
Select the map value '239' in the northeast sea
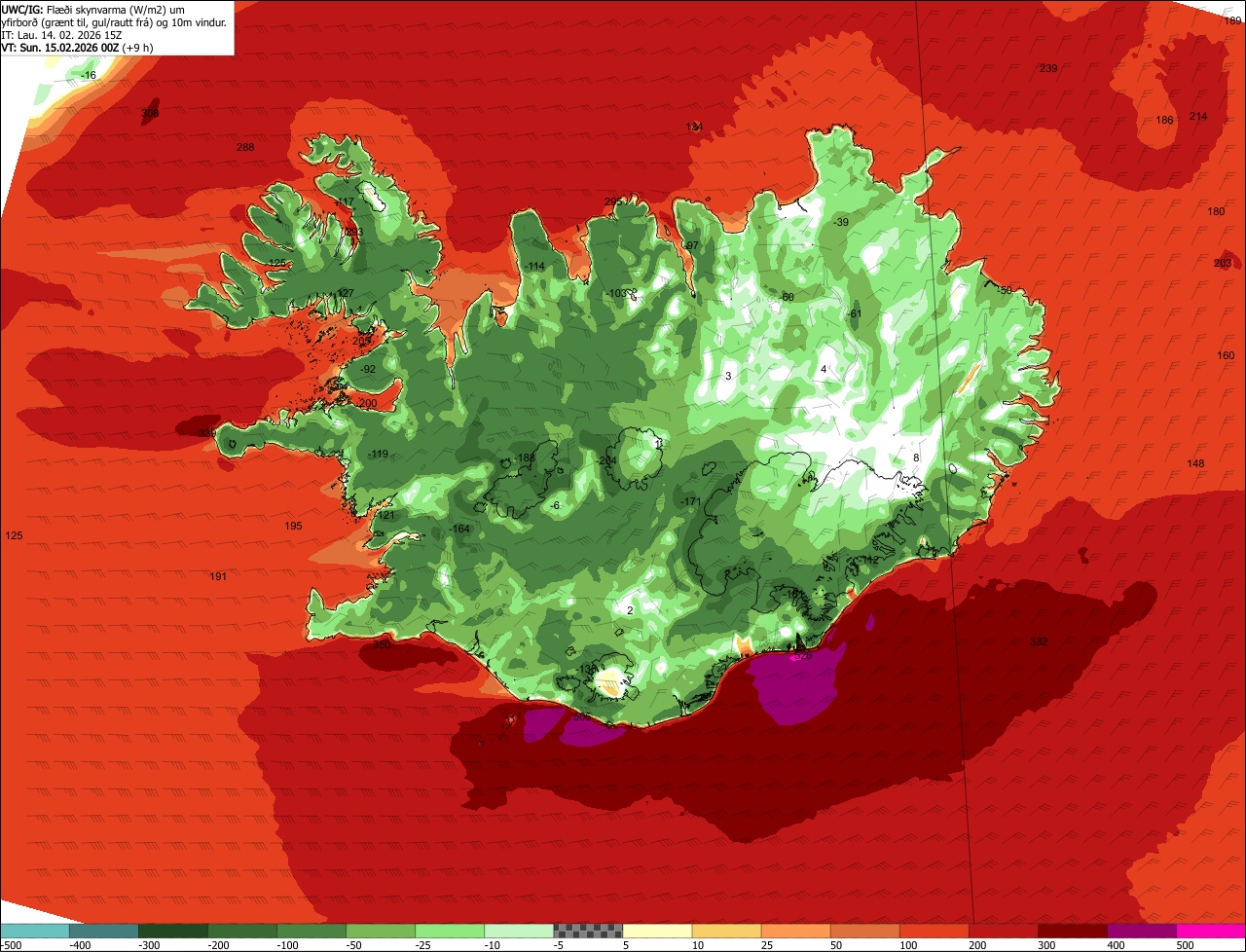tap(1048, 68)
